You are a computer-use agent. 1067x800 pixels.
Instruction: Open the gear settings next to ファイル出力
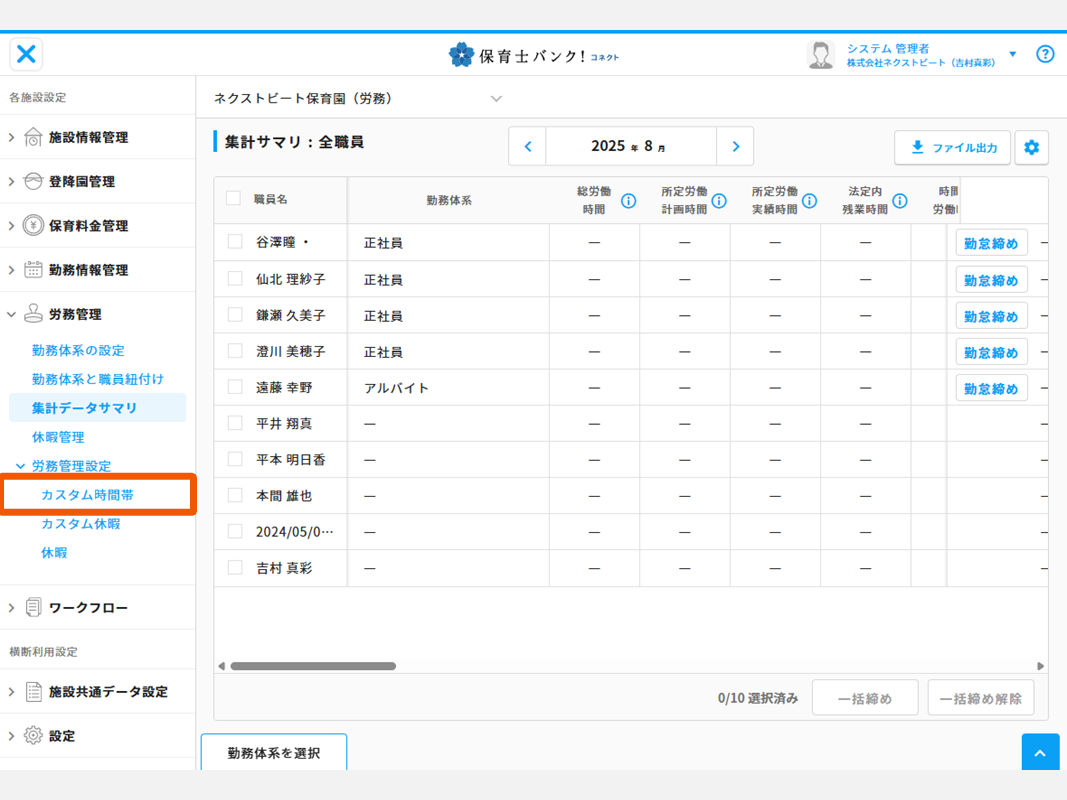pos(1031,148)
